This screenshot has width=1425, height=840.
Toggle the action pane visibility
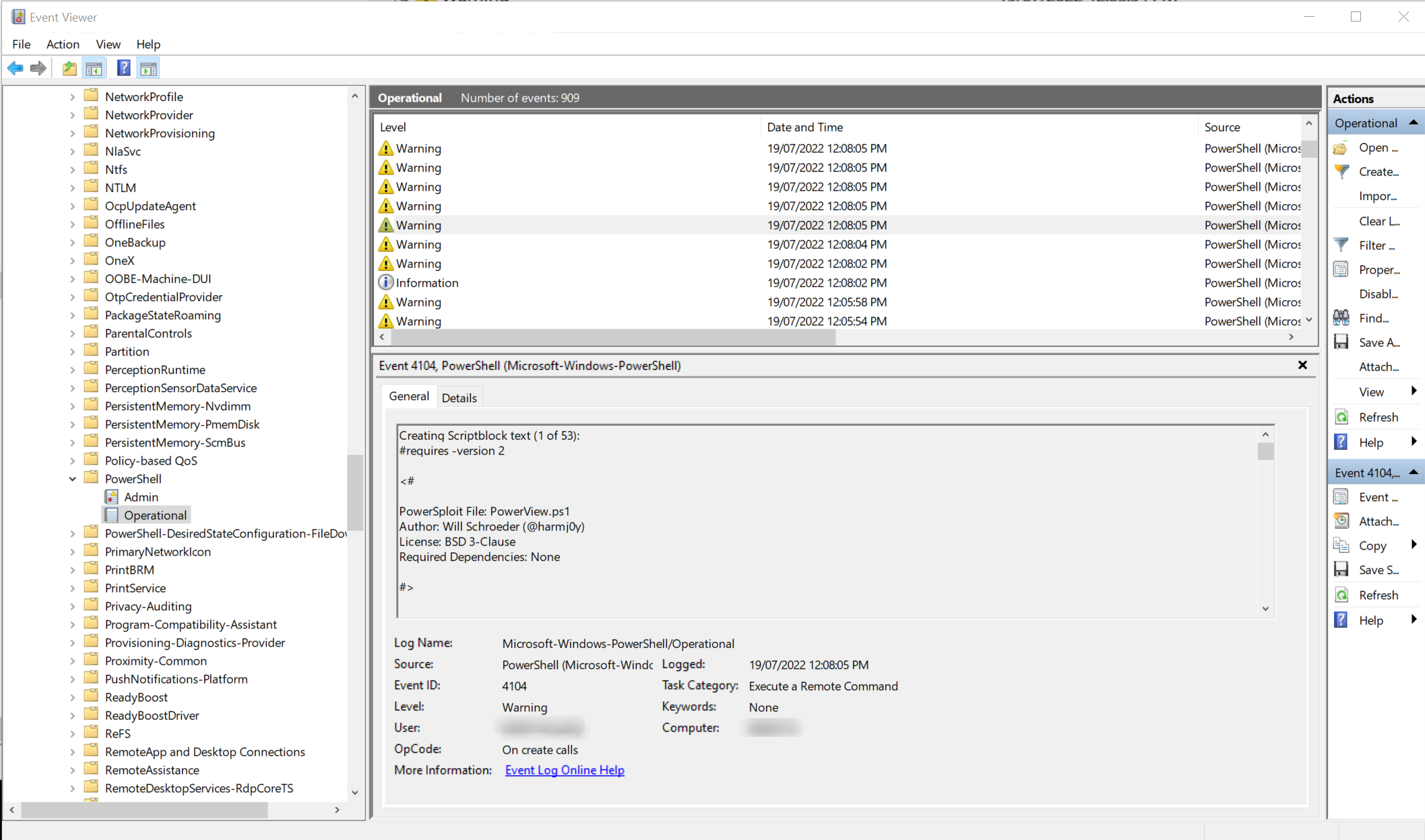148,67
